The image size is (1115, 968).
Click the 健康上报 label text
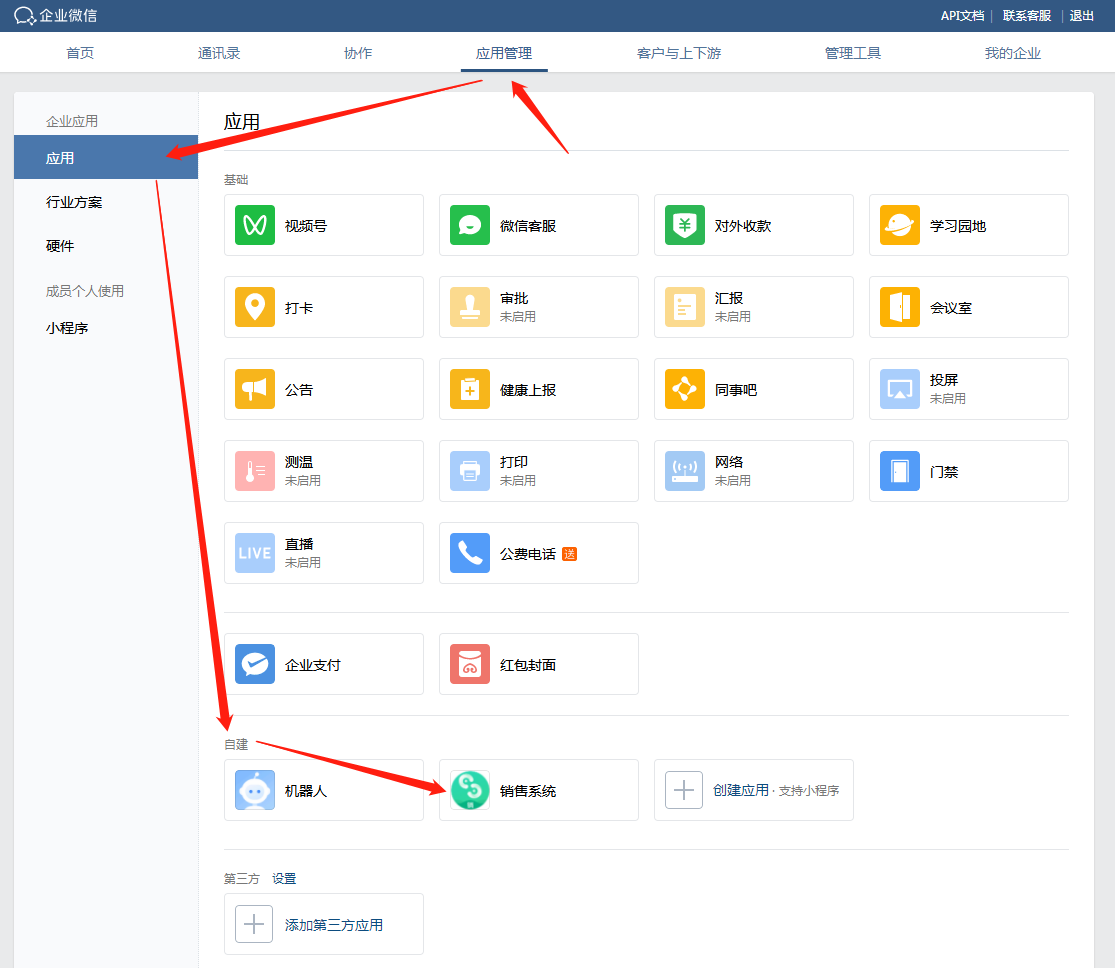click(528, 390)
